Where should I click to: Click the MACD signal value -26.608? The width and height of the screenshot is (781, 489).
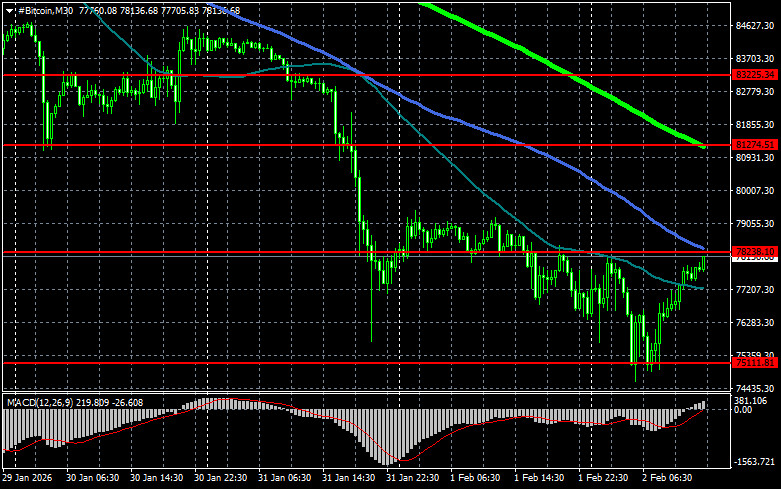click(128, 402)
